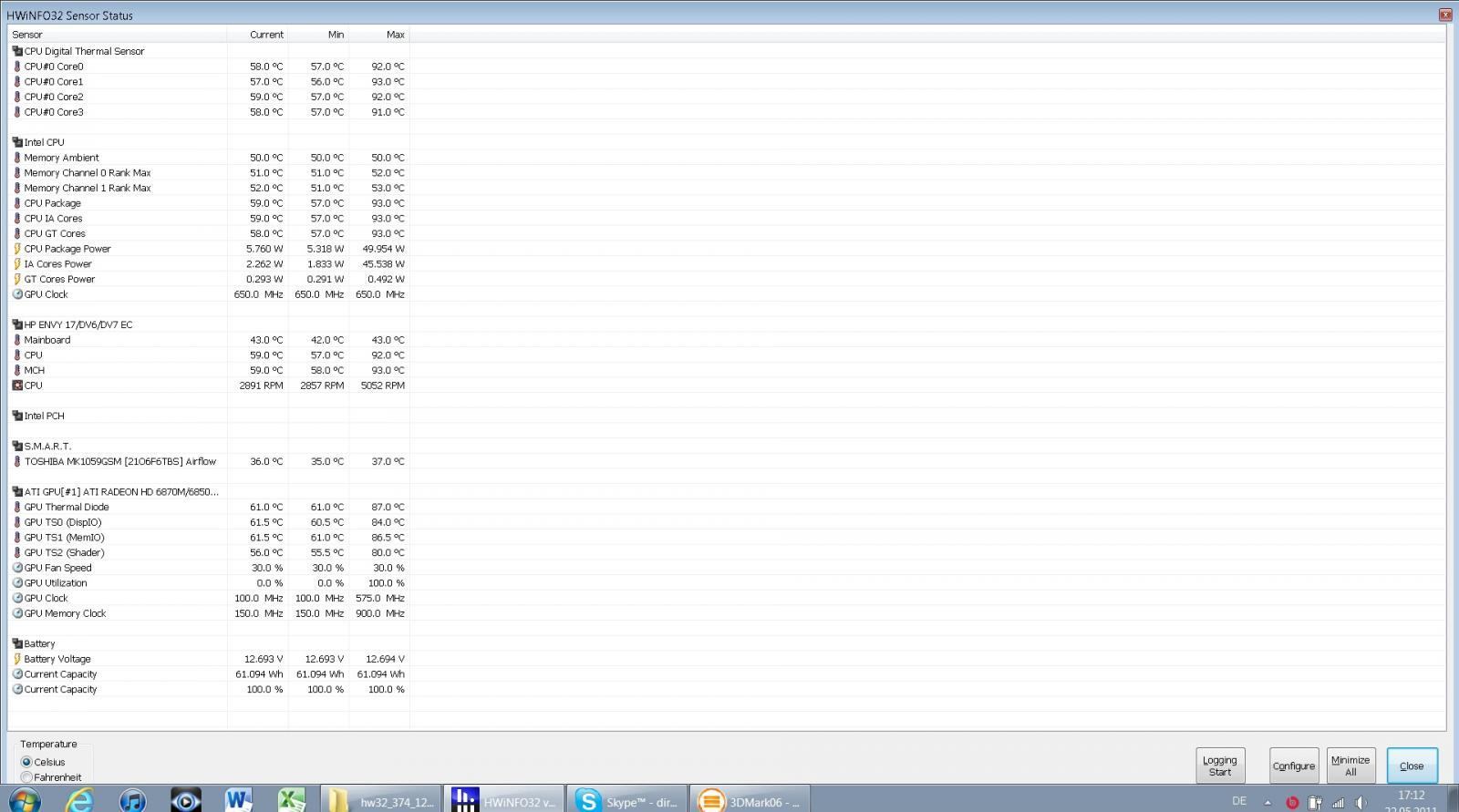Select the CPU GT Cores row

click(209, 233)
